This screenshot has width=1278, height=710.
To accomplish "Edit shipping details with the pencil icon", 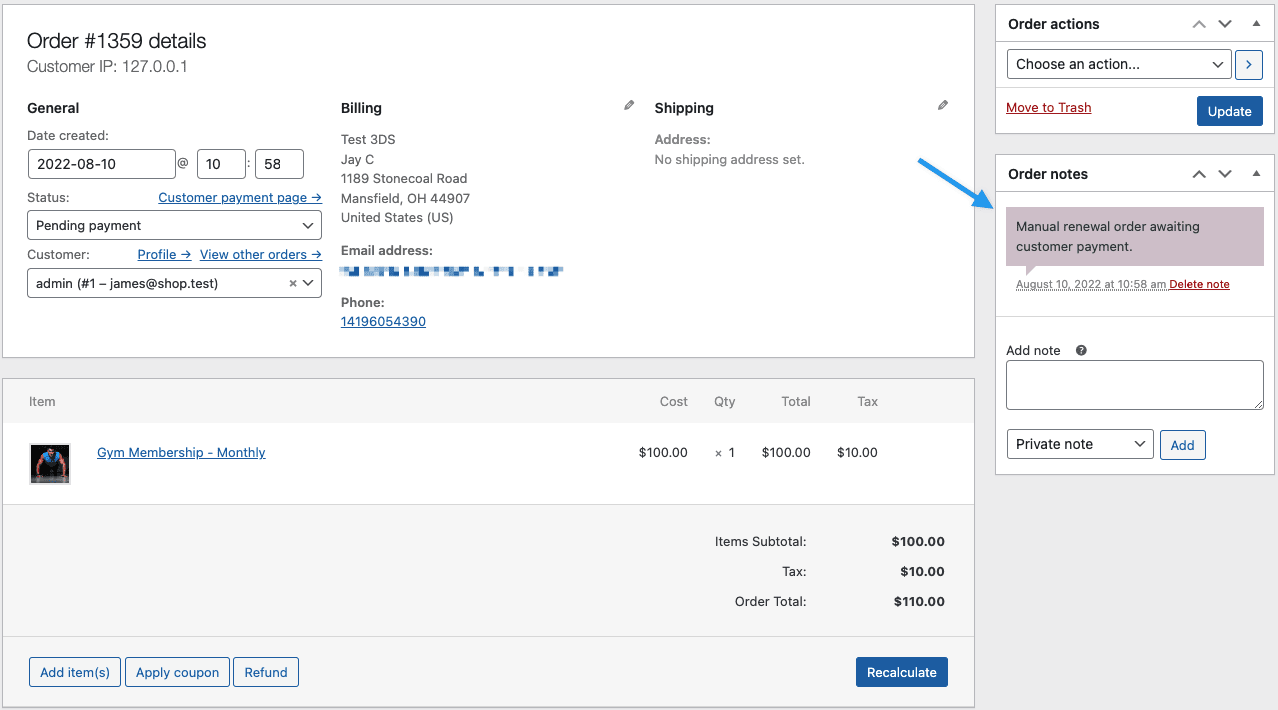I will pyautogui.click(x=941, y=104).
